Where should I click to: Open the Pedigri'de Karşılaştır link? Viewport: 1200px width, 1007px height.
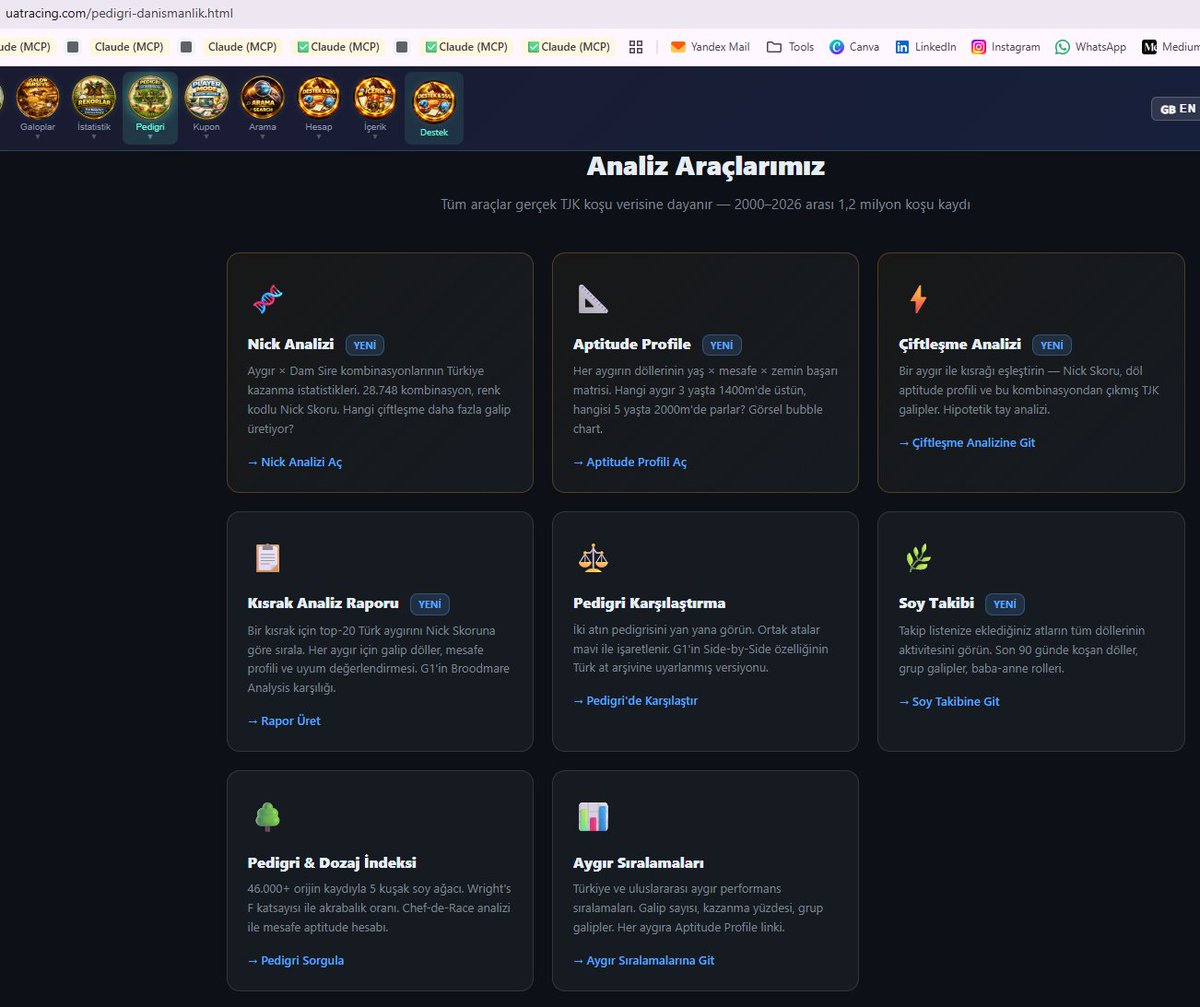[635, 701]
